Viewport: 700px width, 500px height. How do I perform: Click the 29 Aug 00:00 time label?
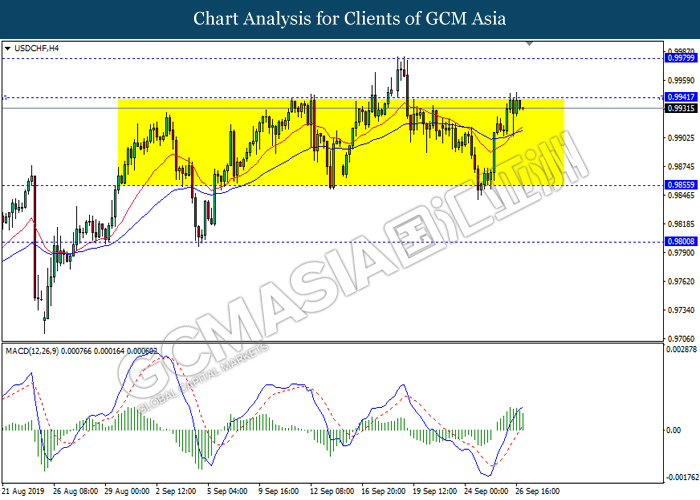tap(127, 491)
